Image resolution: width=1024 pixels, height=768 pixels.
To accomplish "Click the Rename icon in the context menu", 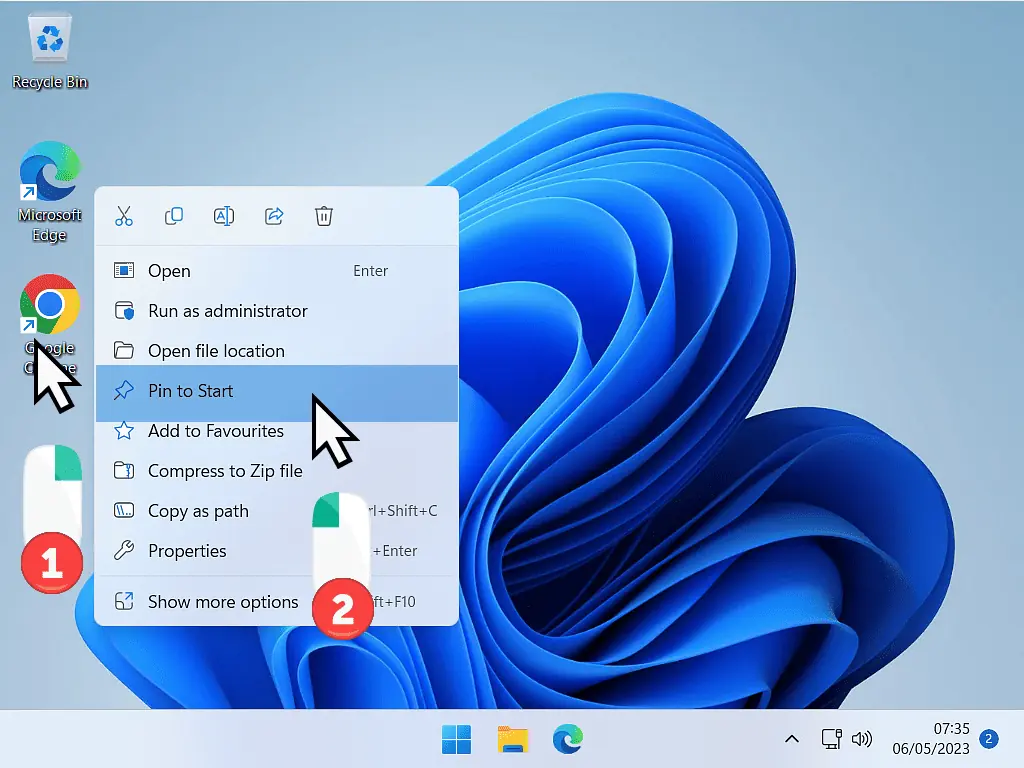I will point(224,216).
